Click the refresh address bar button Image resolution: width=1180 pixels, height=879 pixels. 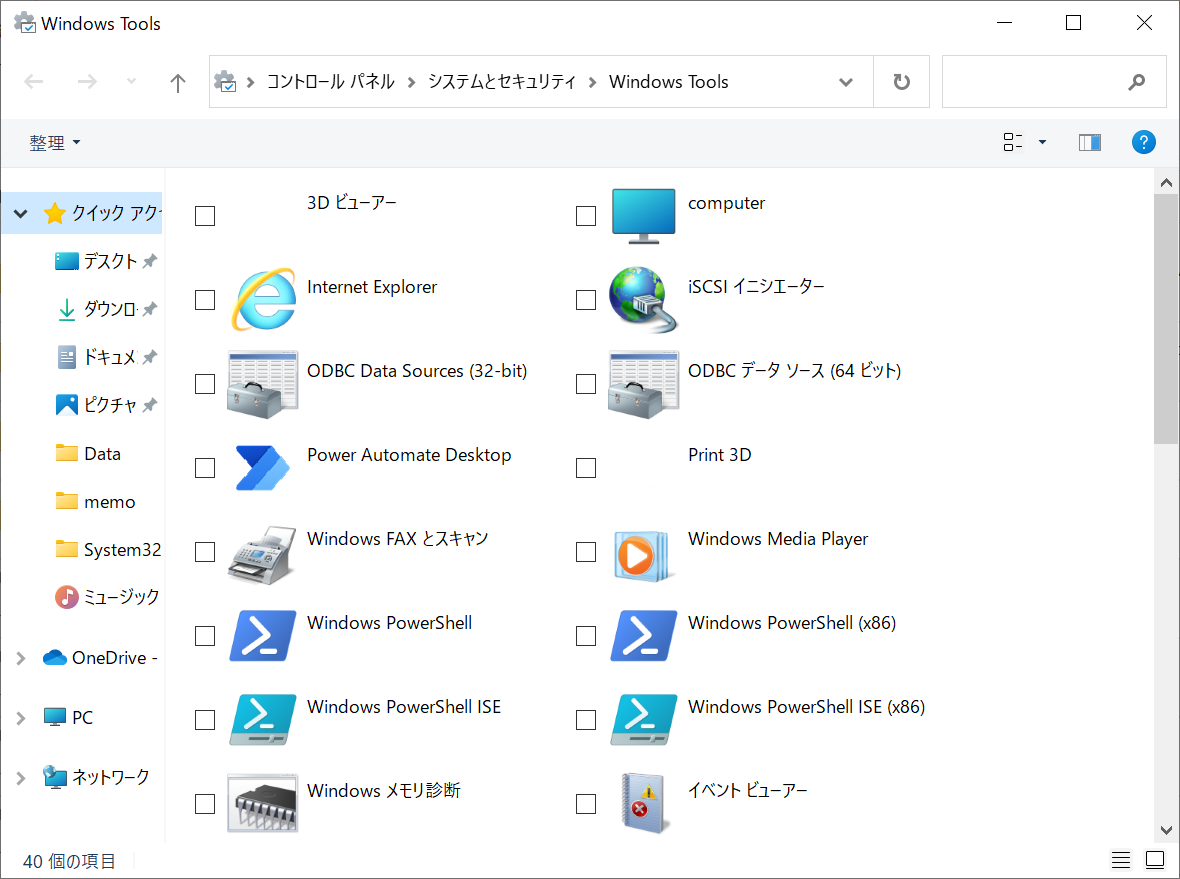click(902, 81)
